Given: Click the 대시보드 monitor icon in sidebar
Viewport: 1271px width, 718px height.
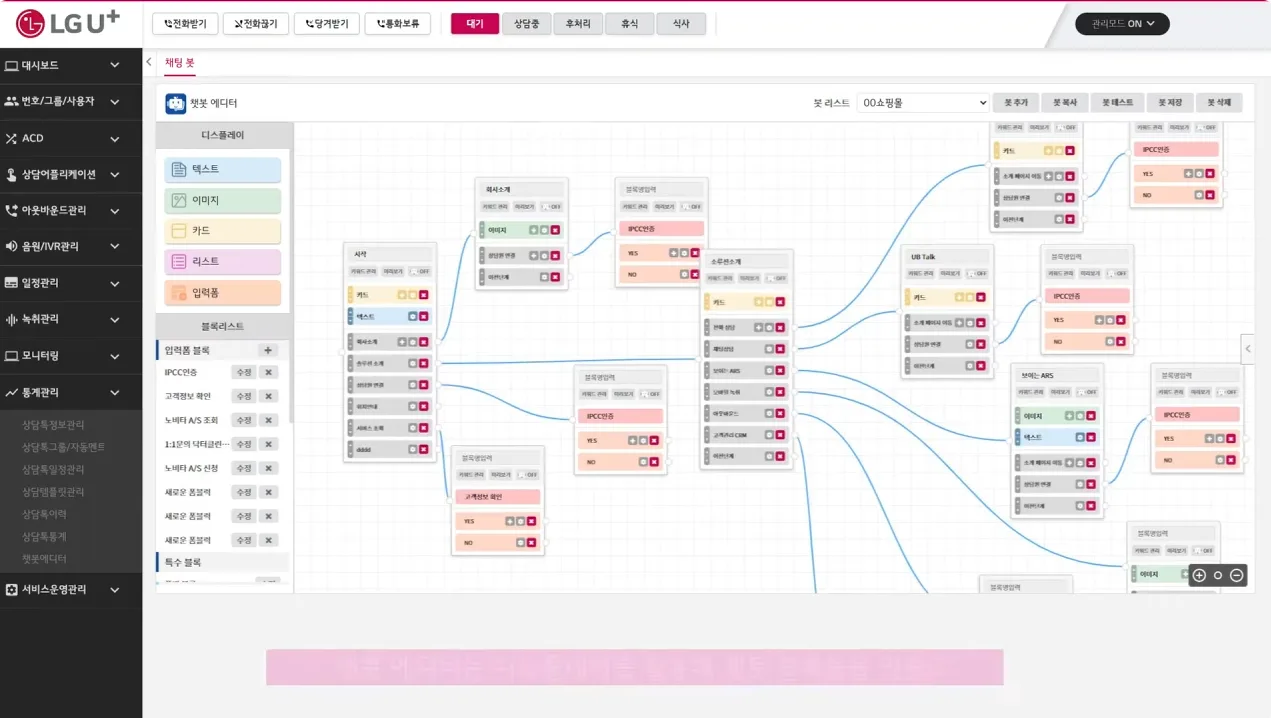Looking at the screenshot, I should pos(12,65).
